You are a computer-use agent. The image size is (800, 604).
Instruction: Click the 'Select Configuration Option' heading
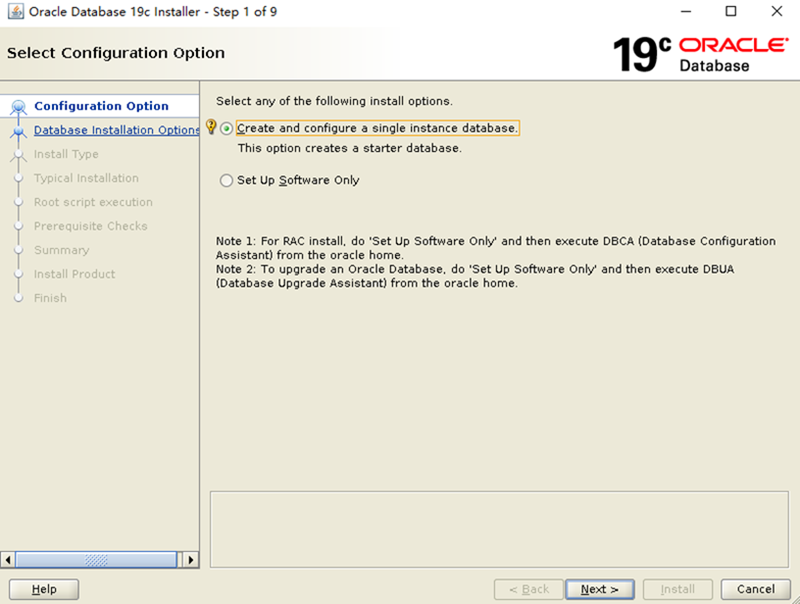coord(116,53)
